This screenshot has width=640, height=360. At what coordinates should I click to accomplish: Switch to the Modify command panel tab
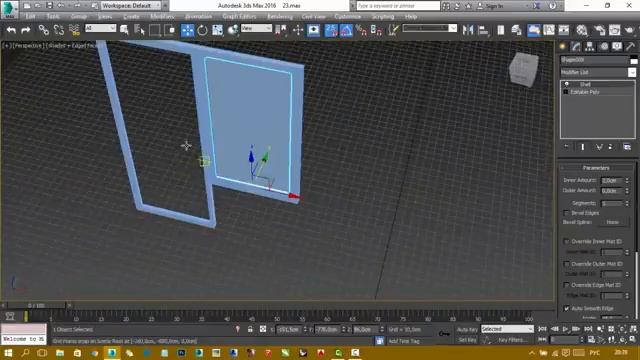click(576, 47)
